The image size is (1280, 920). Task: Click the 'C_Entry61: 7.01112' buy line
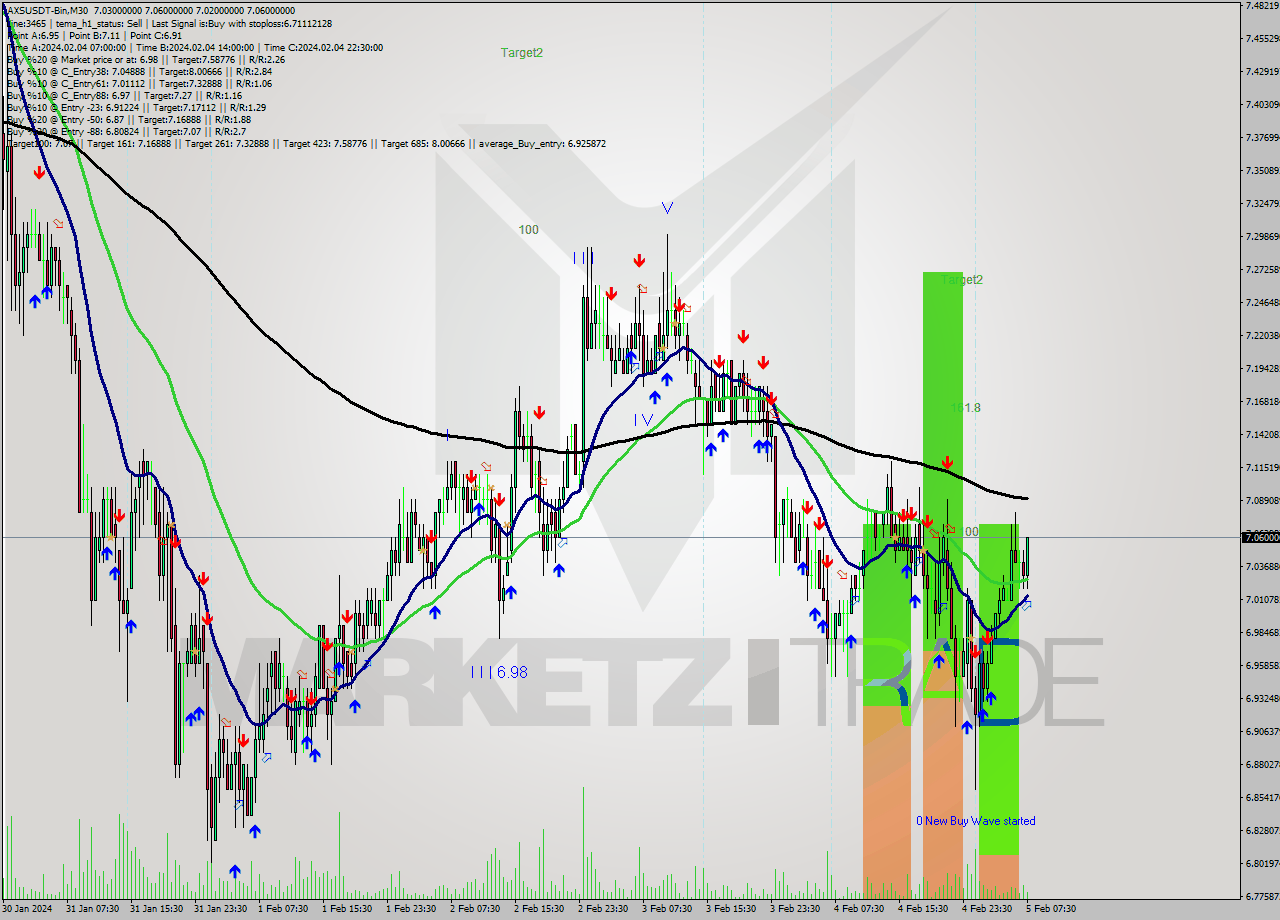click(x=138, y=83)
